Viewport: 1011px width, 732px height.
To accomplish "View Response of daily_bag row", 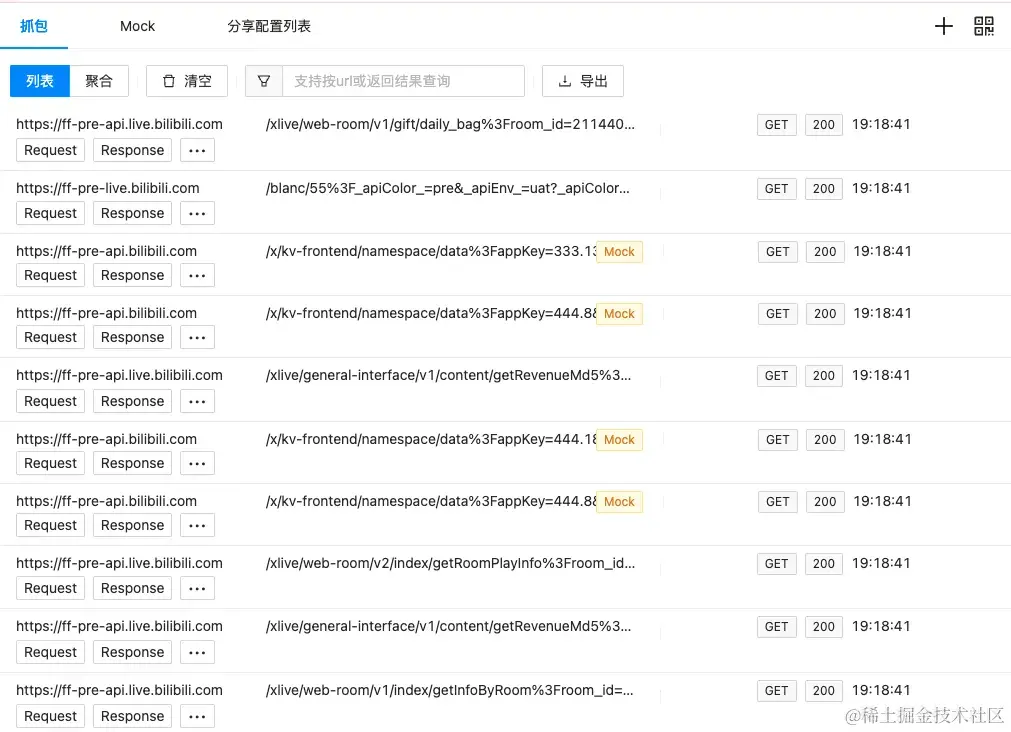I will click(x=132, y=150).
